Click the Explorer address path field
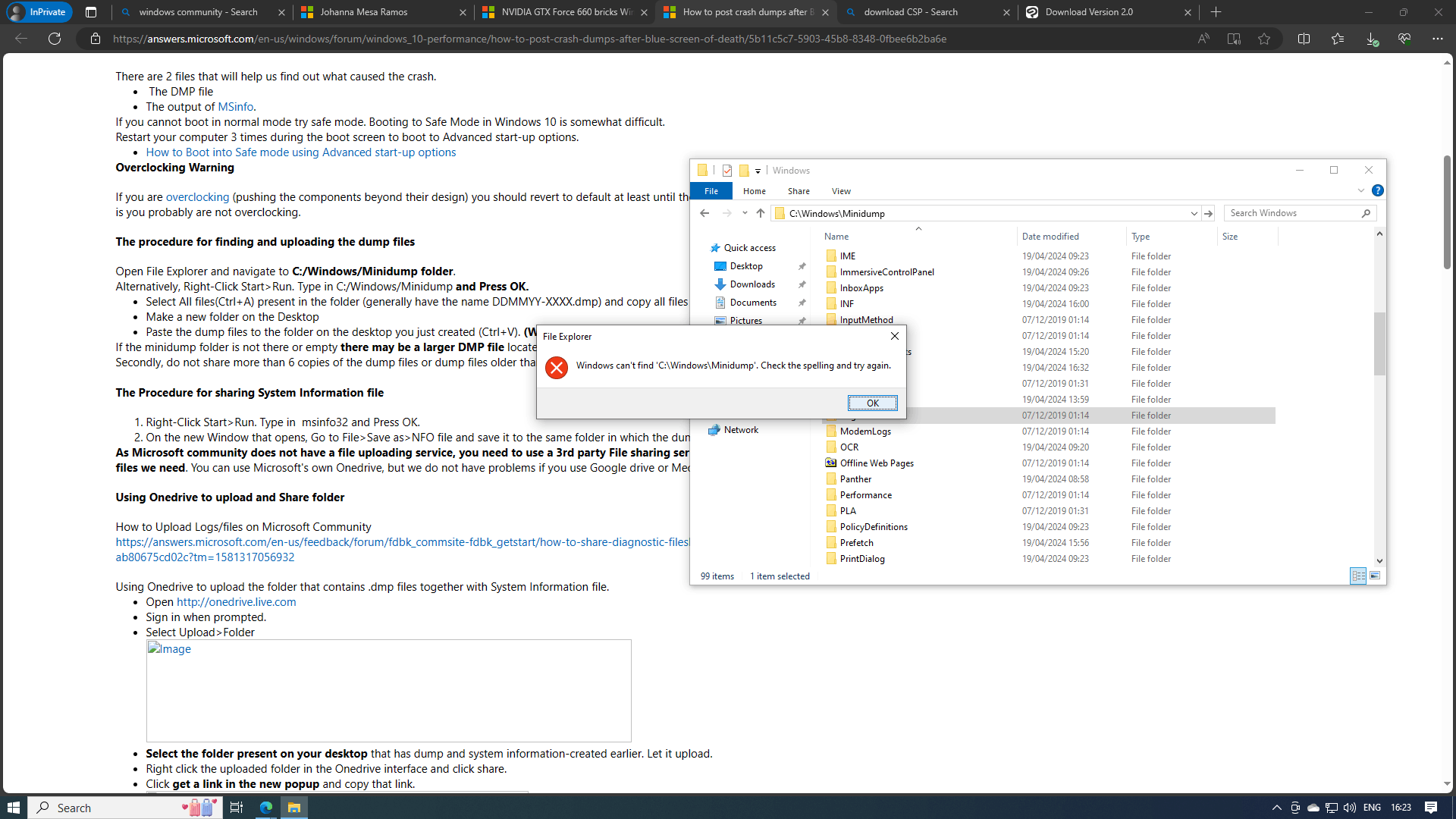The width and height of the screenshot is (1456, 819). 985,213
